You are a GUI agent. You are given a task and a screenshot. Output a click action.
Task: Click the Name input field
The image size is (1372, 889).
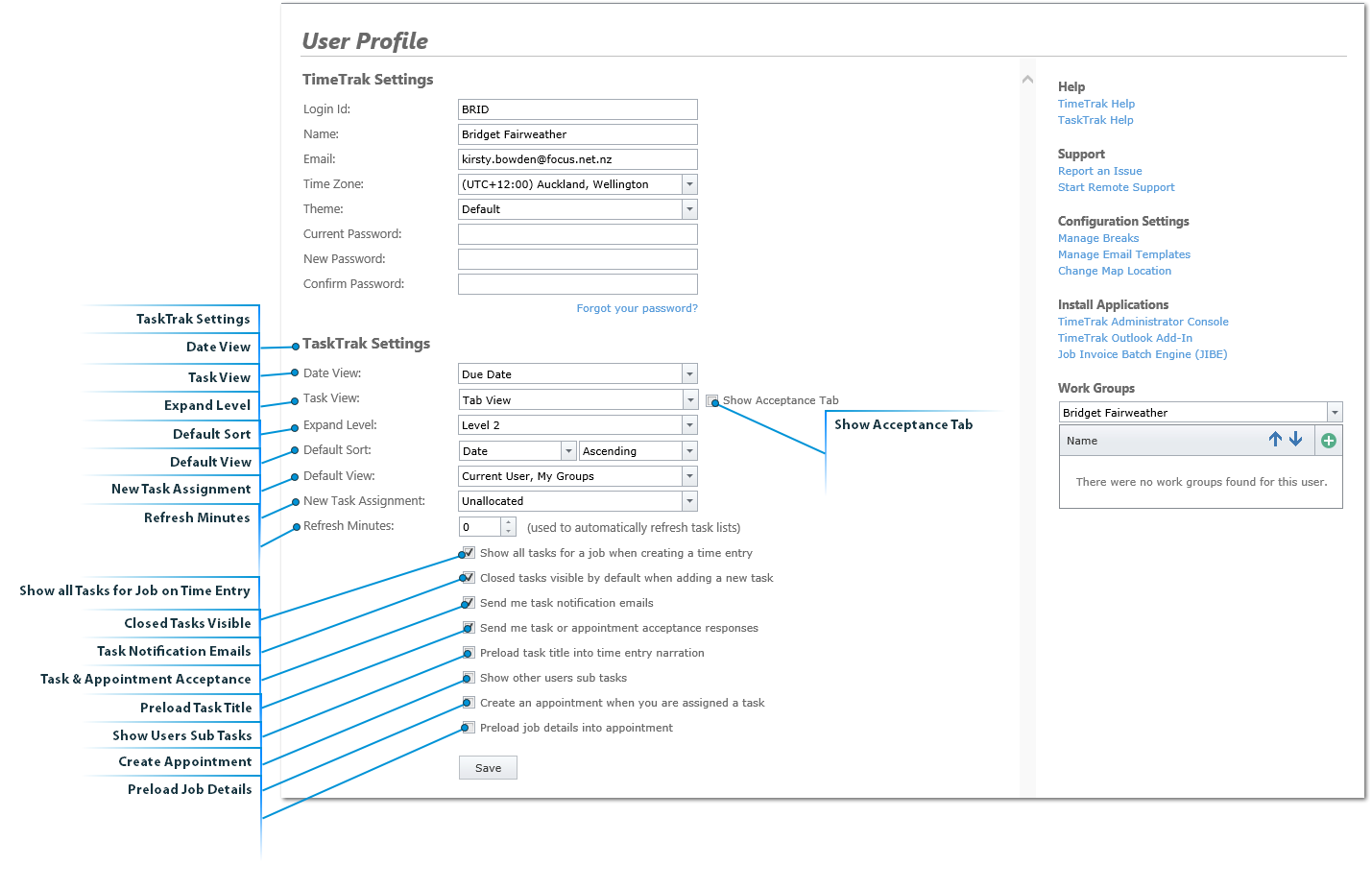click(578, 134)
